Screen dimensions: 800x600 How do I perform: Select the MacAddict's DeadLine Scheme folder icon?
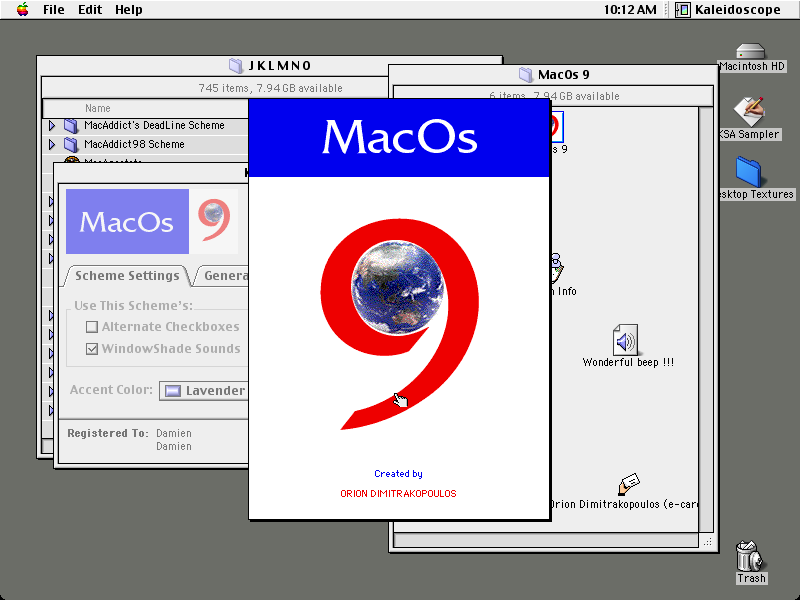71,126
